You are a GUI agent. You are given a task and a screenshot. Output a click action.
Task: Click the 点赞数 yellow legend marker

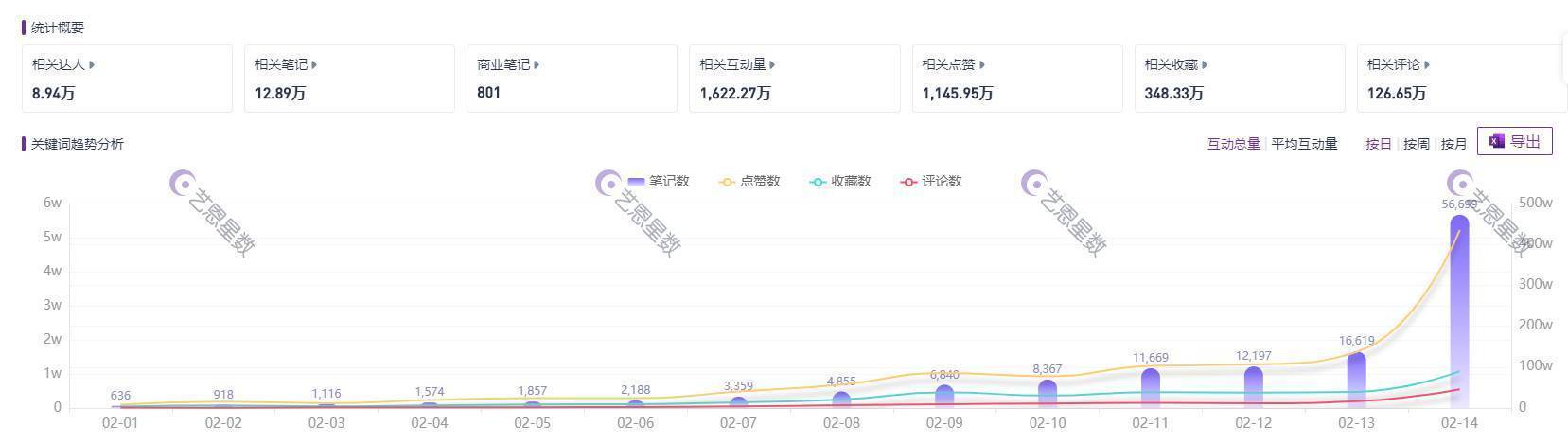tap(727, 181)
